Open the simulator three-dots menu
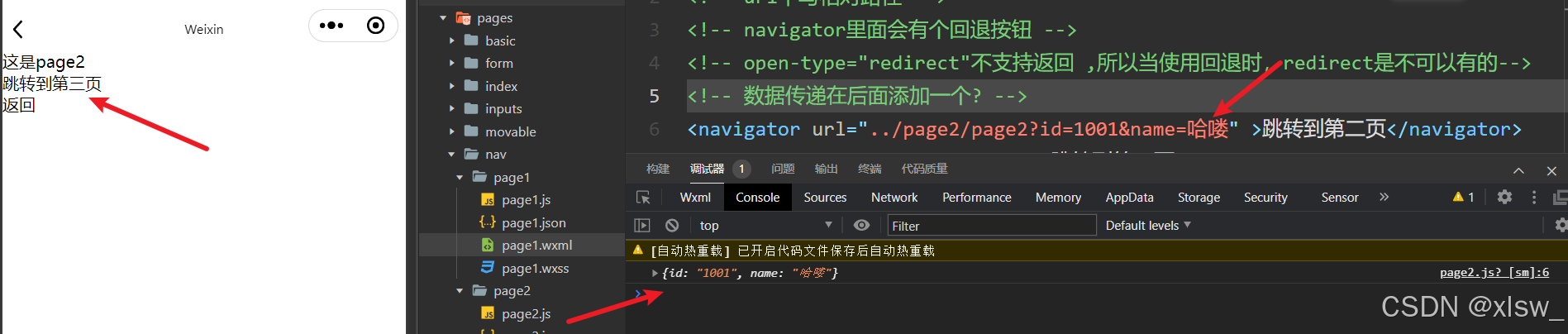This screenshot has width=1568, height=334. [x=331, y=26]
